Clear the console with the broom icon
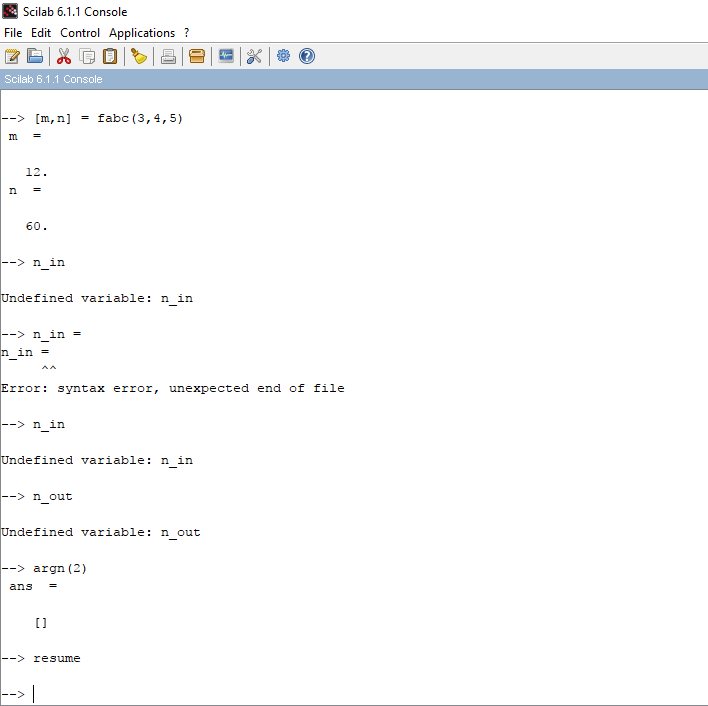Viewport: 708px width, 706px height. tap(139, 56)
